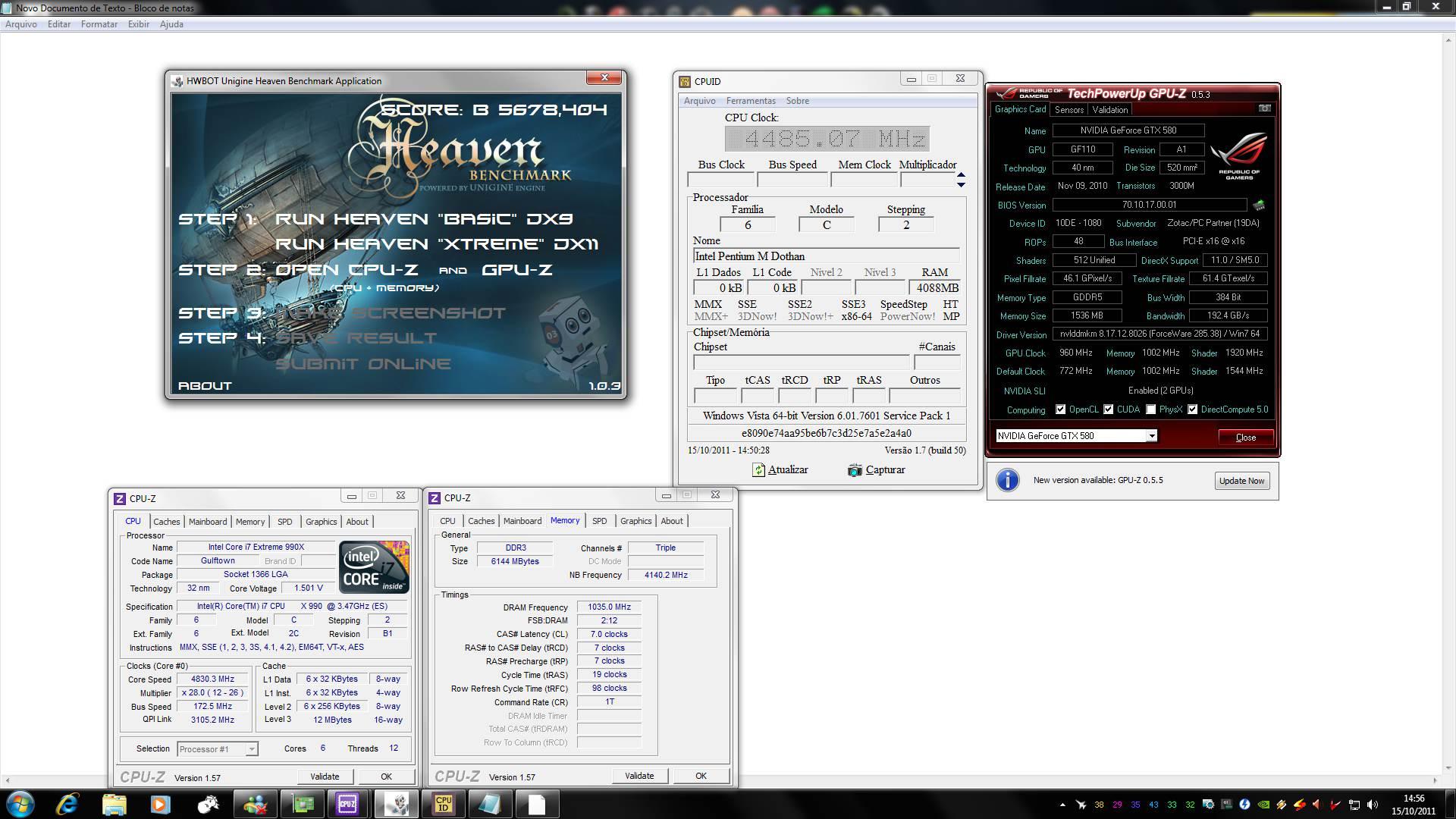Image resolution: width=1456 pixels, height=819 pixels.
Task: Click Validate in the left CPU-Z window
Action: pyautogui.click(x=325, y=777)
